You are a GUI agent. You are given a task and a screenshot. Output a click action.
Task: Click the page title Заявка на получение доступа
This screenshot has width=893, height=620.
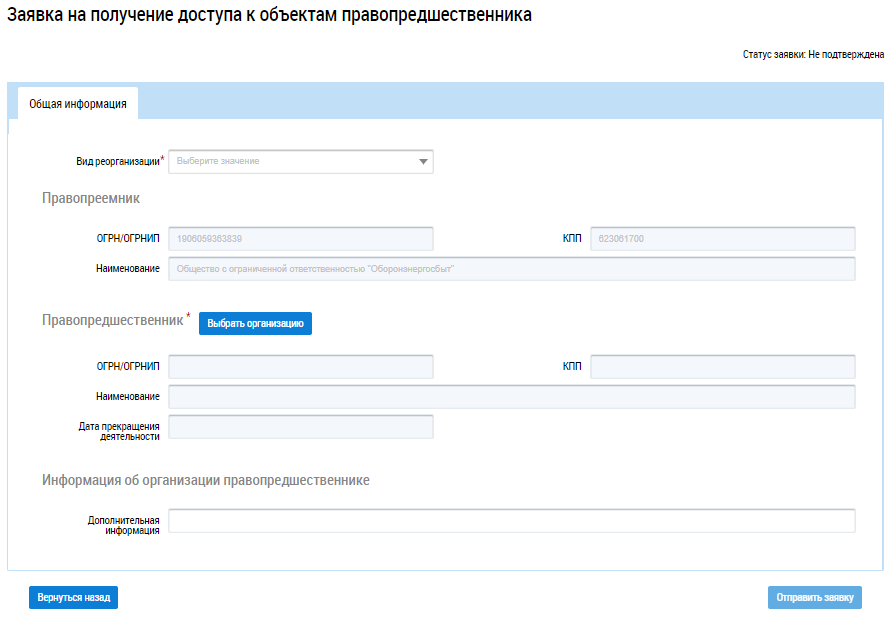[269, 16]
